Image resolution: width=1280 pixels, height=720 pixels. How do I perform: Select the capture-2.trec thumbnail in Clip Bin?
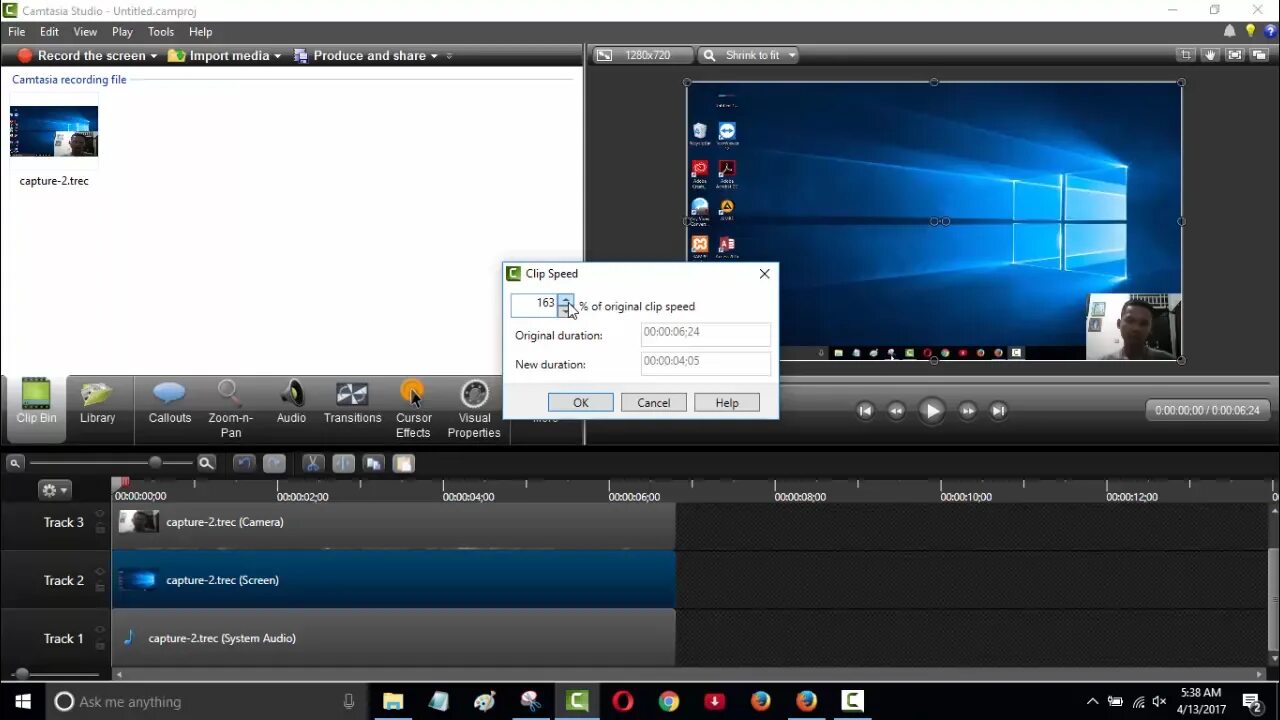(x=54, y=131)
